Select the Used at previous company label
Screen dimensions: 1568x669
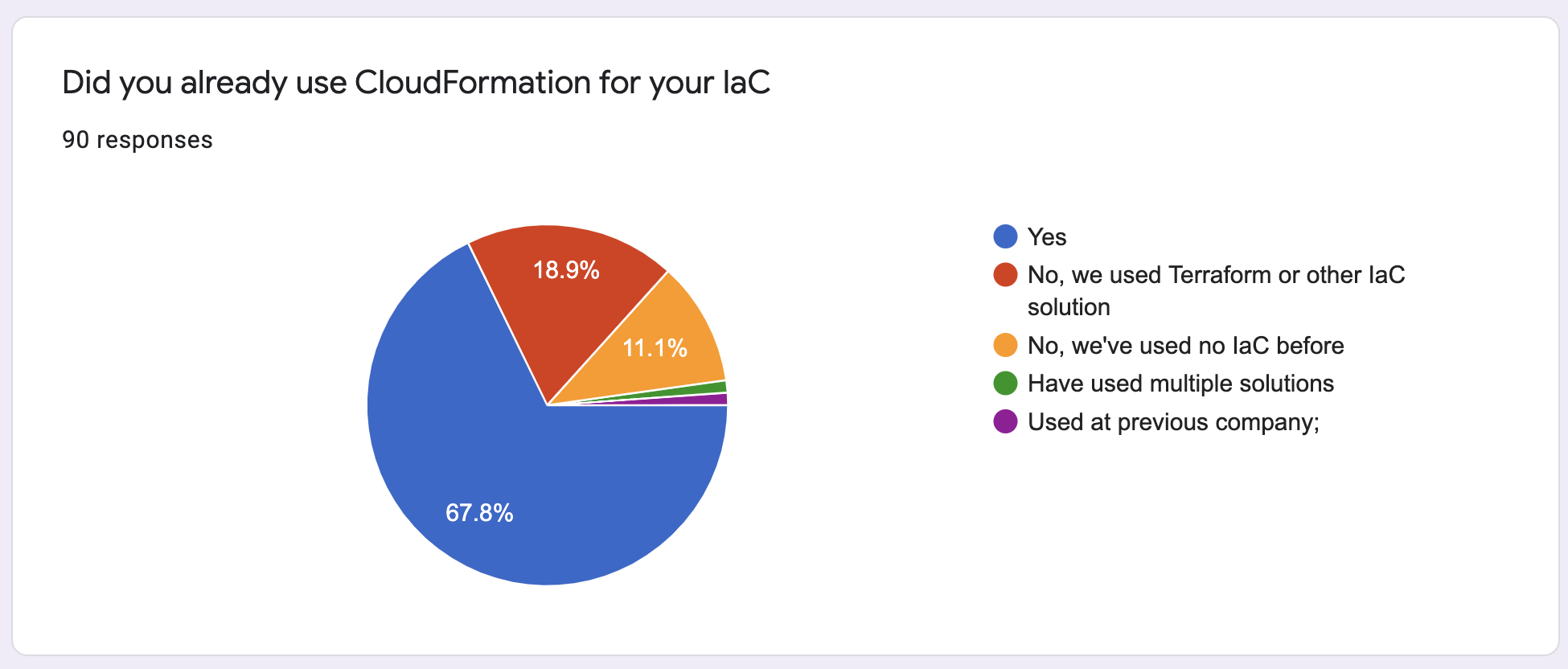click(x=1173, y=422)
